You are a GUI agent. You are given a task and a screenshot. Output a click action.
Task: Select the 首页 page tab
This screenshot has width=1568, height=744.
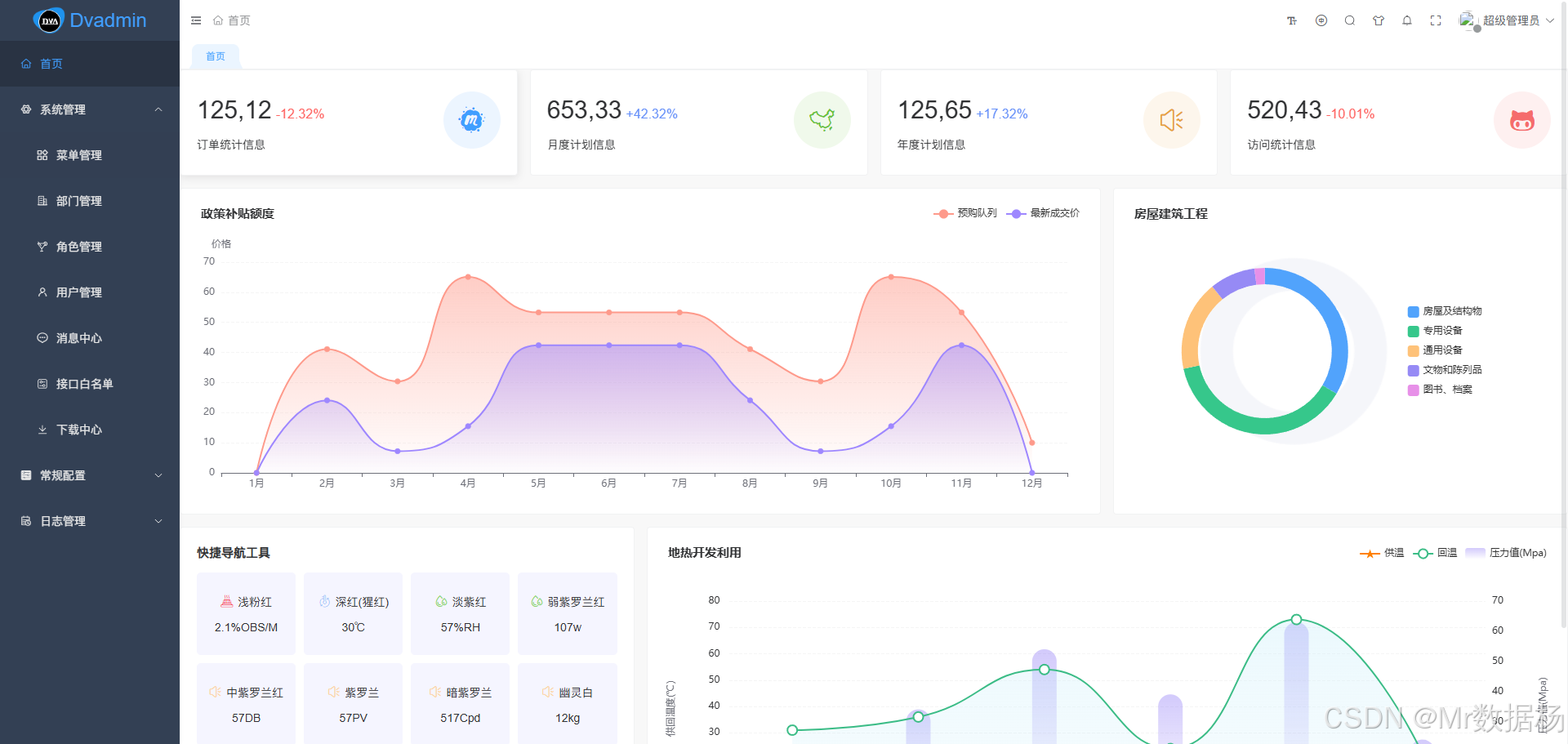216,56
